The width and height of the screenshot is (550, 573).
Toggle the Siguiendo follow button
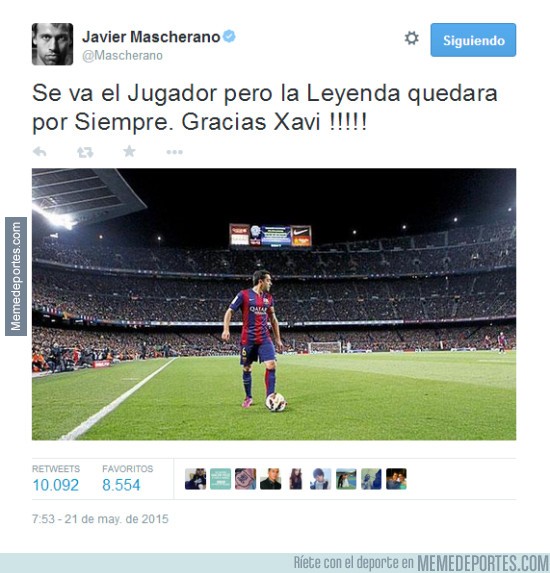(473, 40)
